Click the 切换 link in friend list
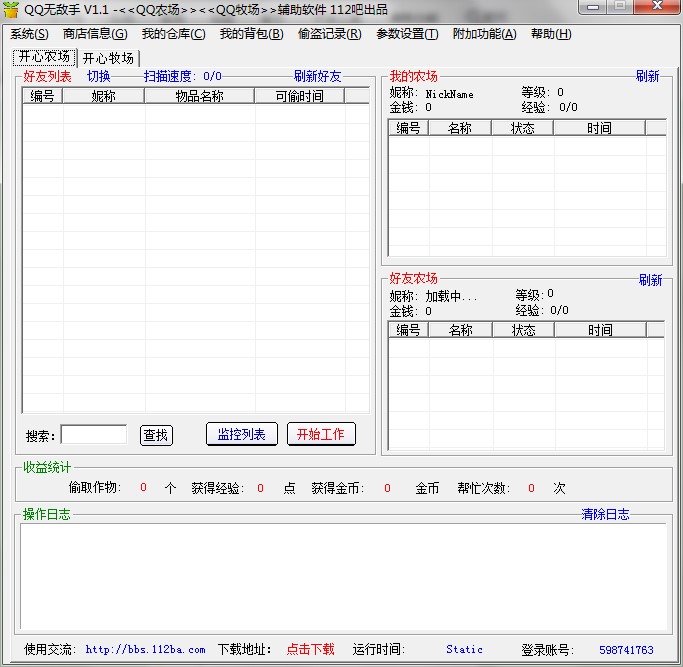683x667 pixels. click(98, 76)
